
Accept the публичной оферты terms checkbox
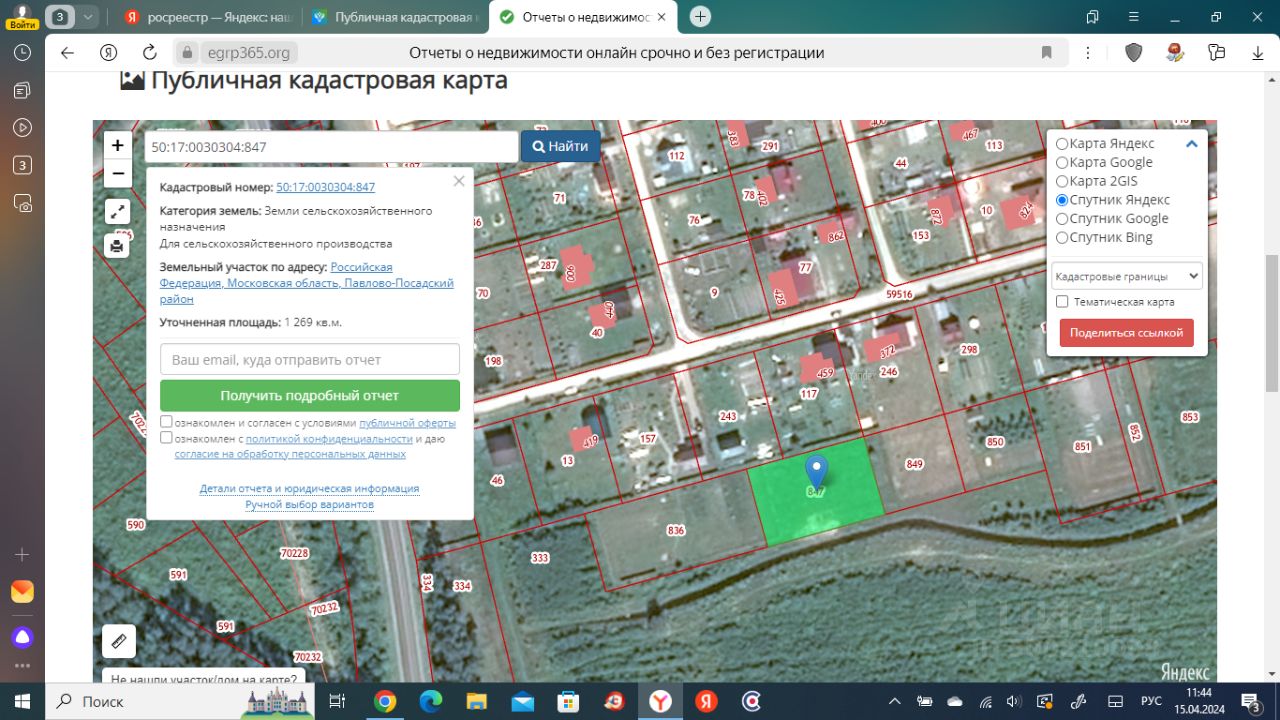[x=166, y=422]
